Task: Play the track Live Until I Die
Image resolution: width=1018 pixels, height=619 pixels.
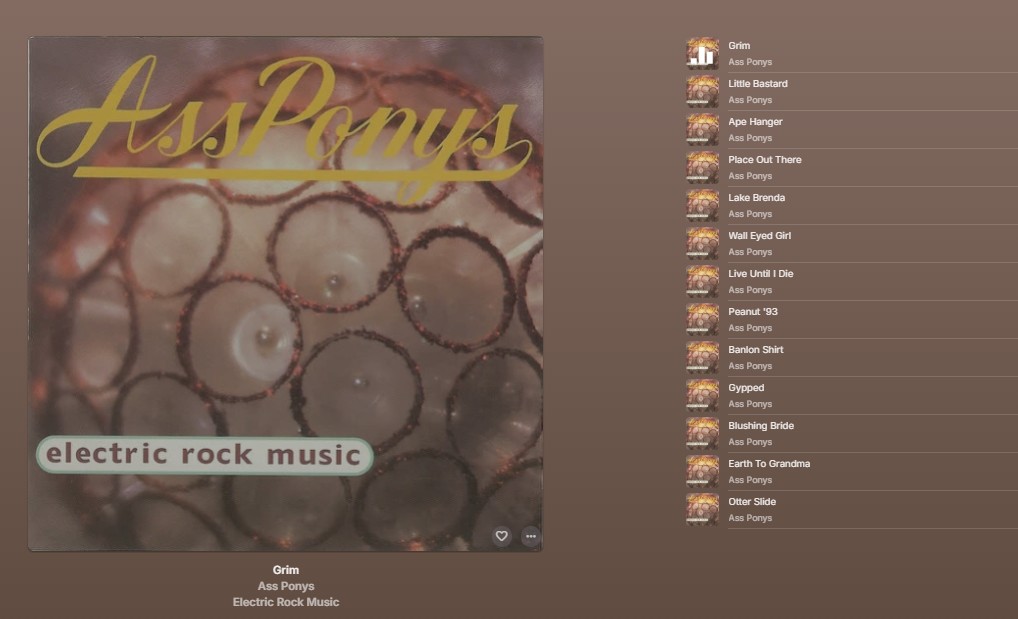Action: [x=761, y=273]
